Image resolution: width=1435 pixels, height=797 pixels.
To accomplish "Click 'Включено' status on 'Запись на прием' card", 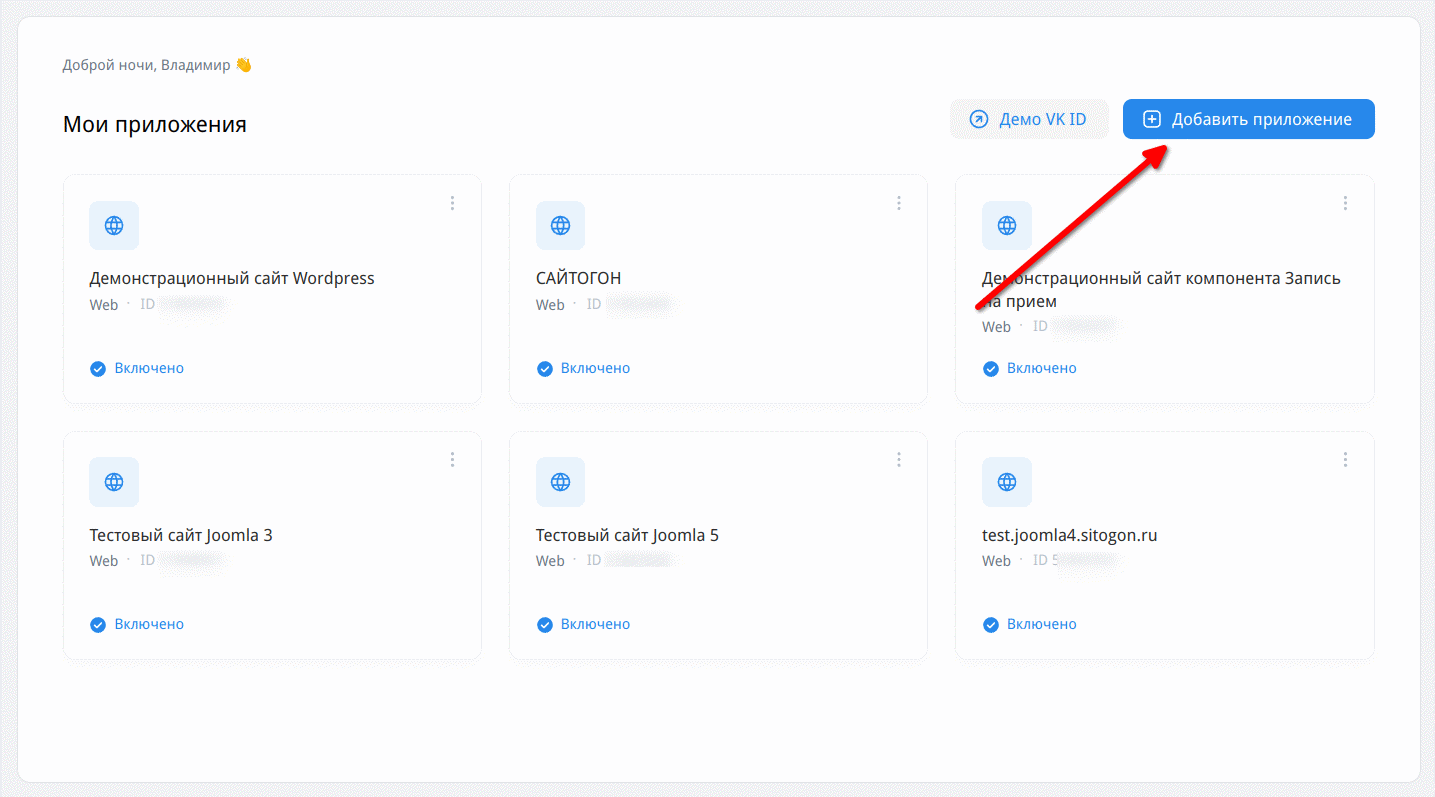I will [1042, 368].
